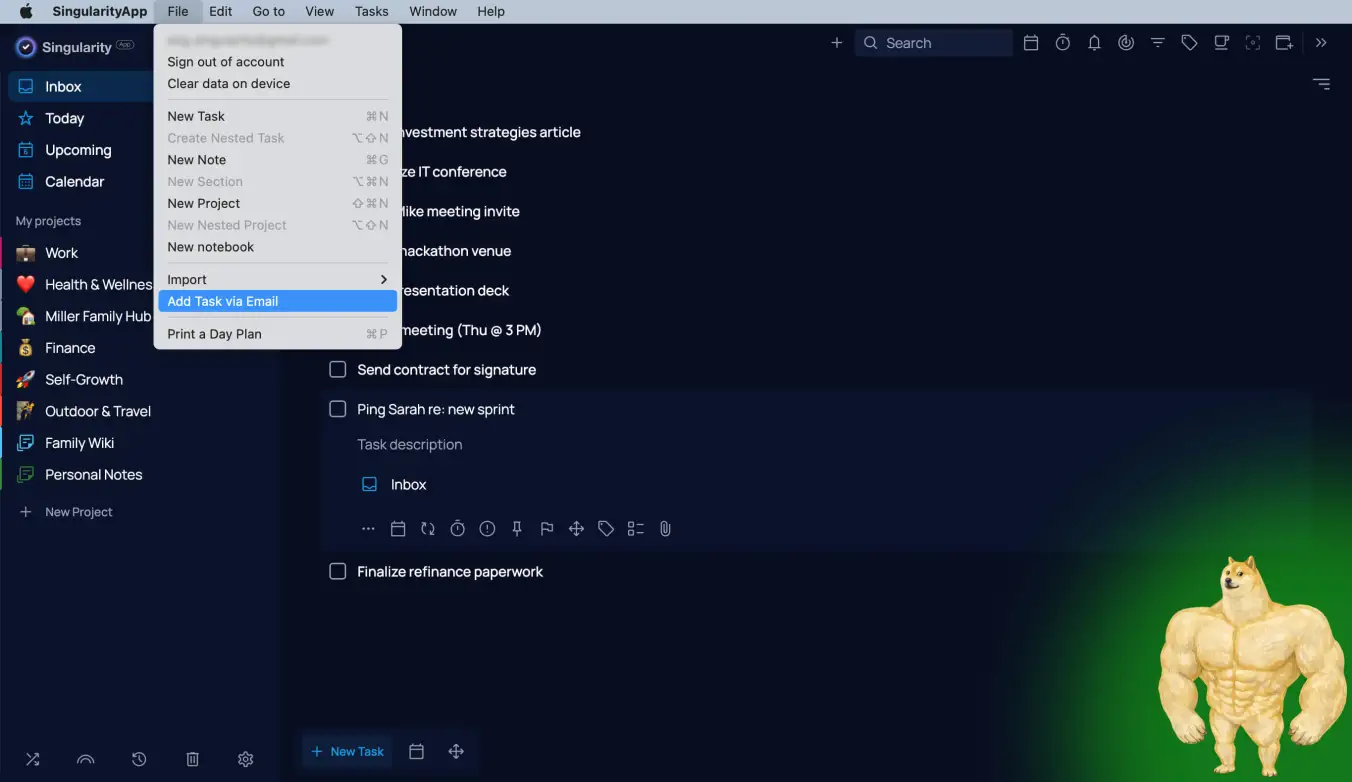The height and width of the screenshot is (782, 1352).
Task: Click the tag icon in the top toolbar
Action: (x=1189, y=43)
